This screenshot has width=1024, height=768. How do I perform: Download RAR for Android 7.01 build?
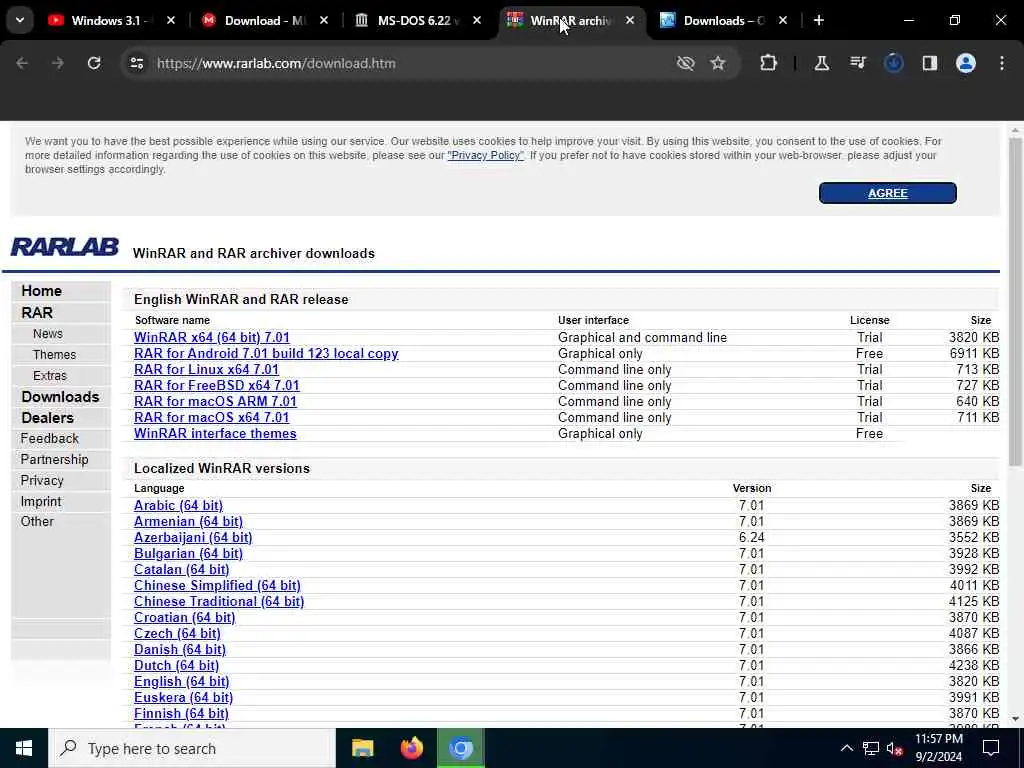tap(266, 354)
